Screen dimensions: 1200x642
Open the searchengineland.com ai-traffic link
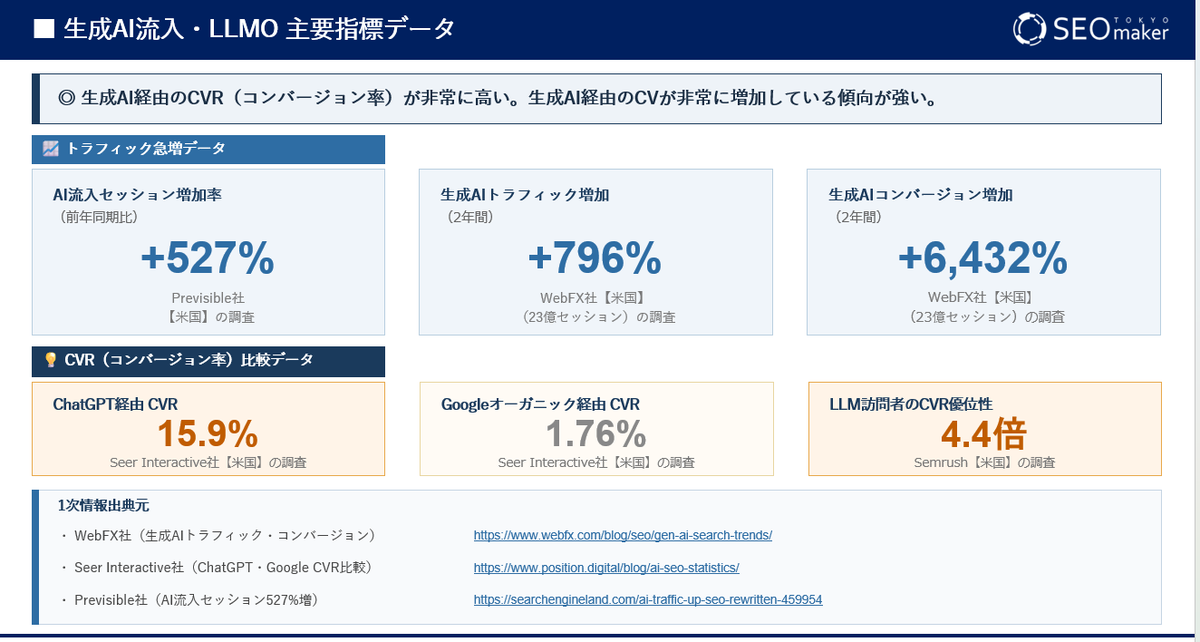coord(647,600)
